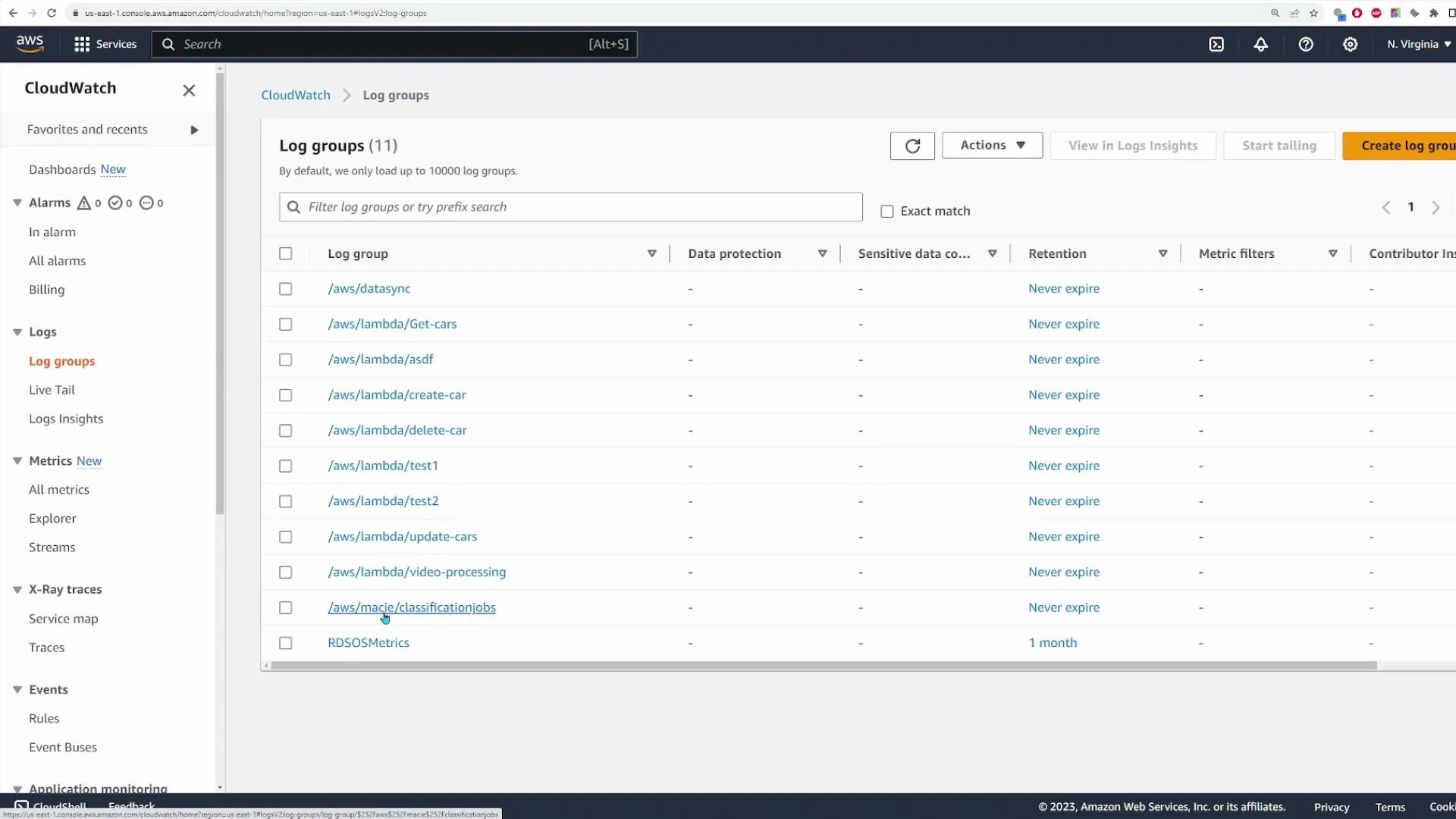This screenshot has width=1456, height=819.
Task: Refresh the log groups list
Action: (x=912, y=146)
